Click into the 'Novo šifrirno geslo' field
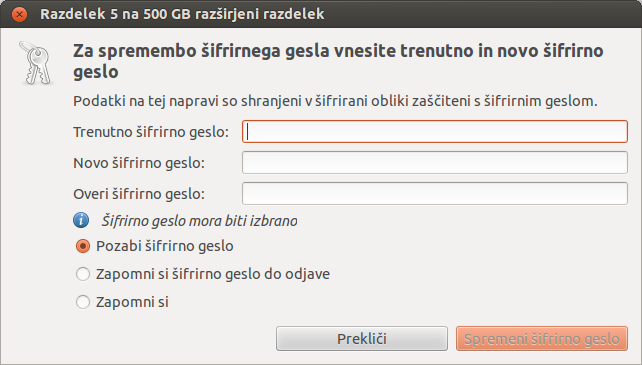This screenshot has width=642, height=365. (x=435, y=163)
